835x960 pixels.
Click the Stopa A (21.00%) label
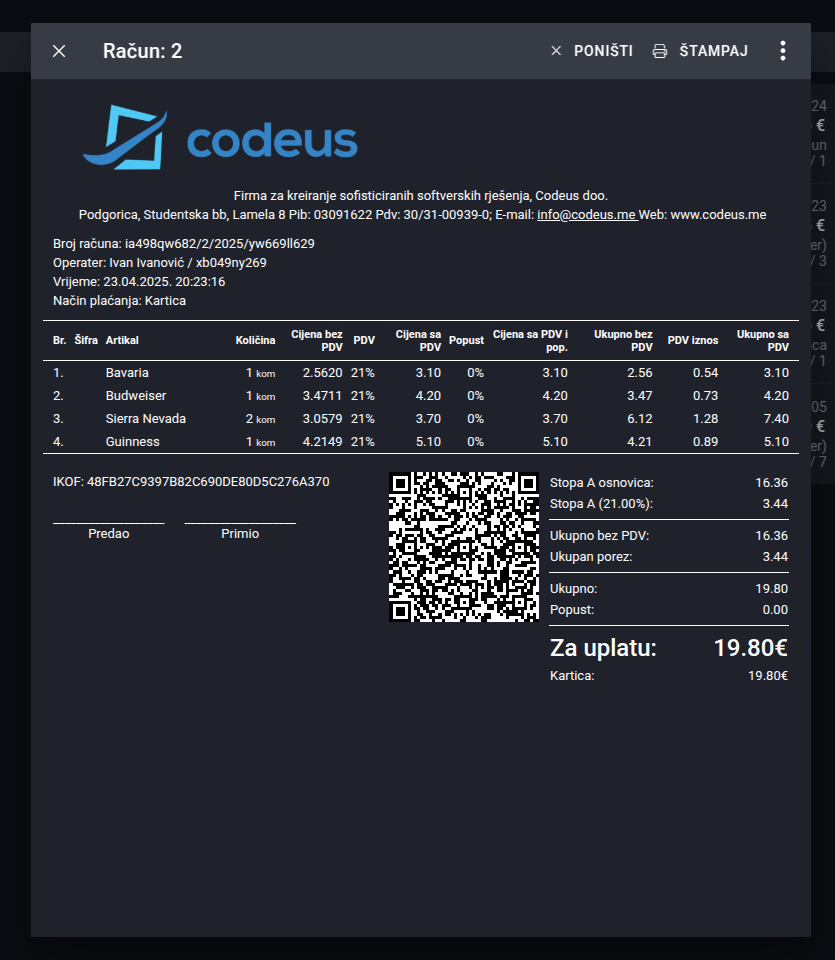[x=601, y=504]
